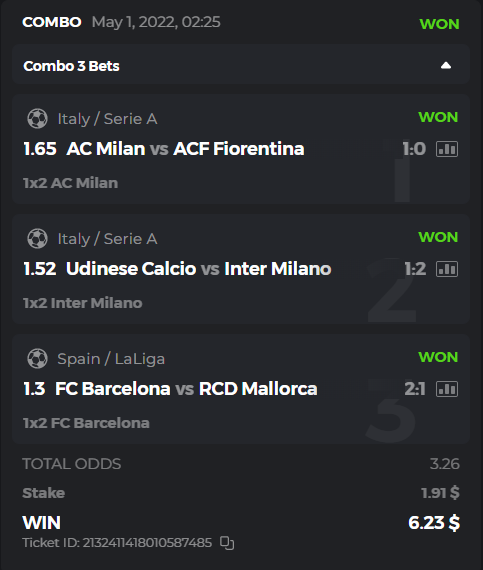Click the COMBO label at top
Image resolution: width=483 pixels, height=570 pixels.
52,22
